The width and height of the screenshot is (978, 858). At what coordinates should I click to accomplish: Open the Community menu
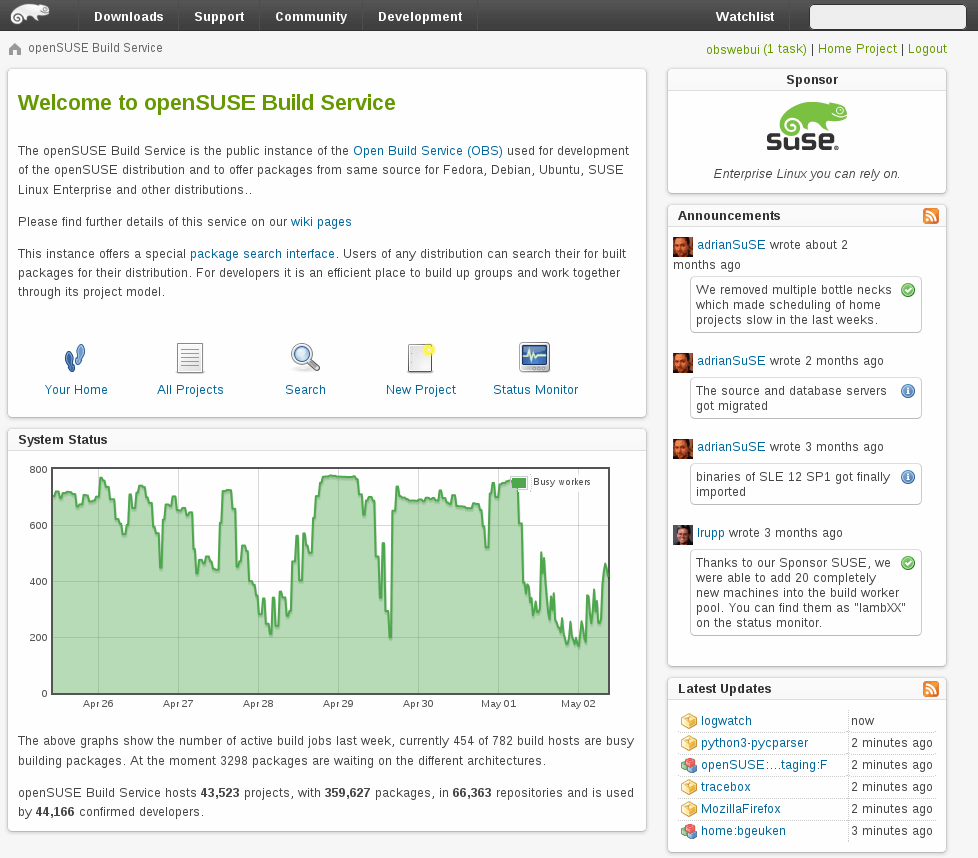click(x=311, y=17)
